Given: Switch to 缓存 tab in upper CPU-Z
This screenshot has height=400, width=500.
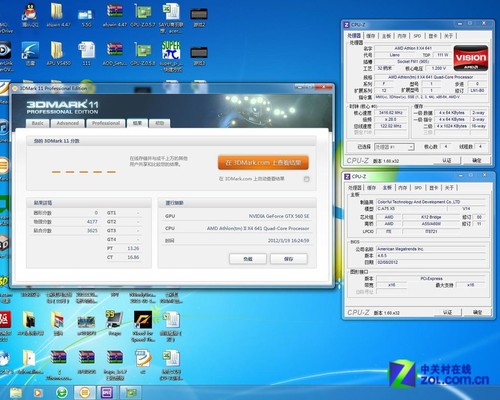Looking at the screenshot, I should [370, 36].
